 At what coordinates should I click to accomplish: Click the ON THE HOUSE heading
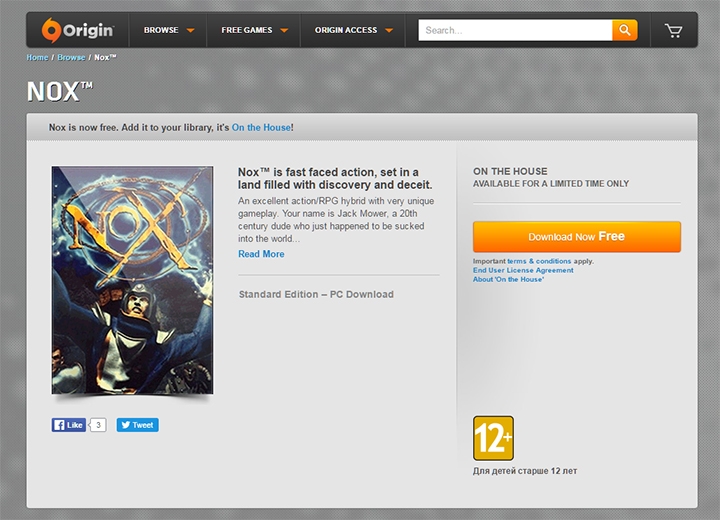tap(510, 171)
